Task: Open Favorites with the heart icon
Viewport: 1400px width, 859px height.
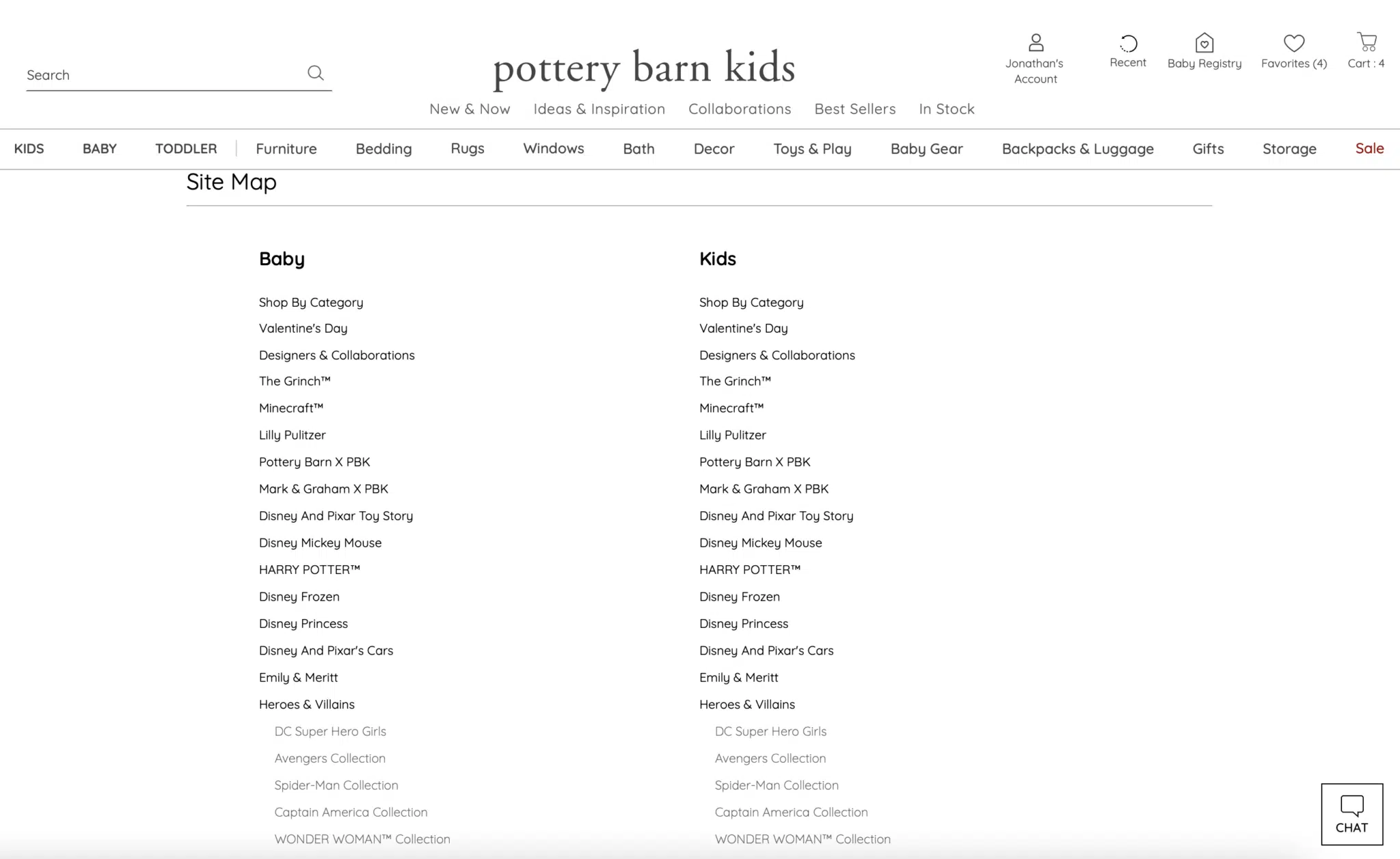Action: pyautogui.click(x=1293, y=44)
